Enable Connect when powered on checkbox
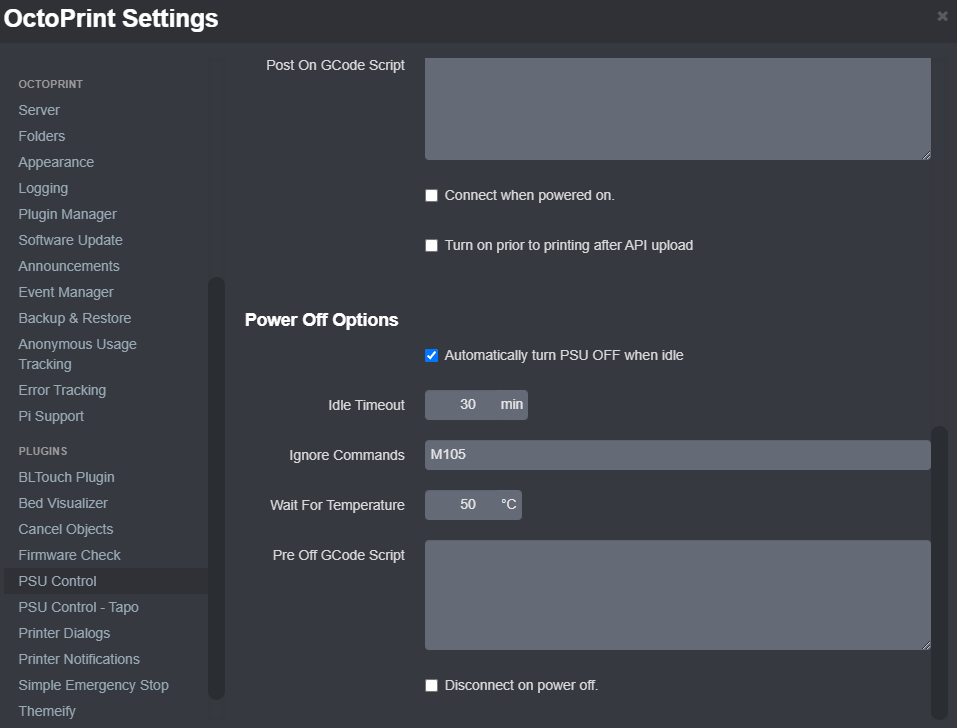 (x=432, y=196)
